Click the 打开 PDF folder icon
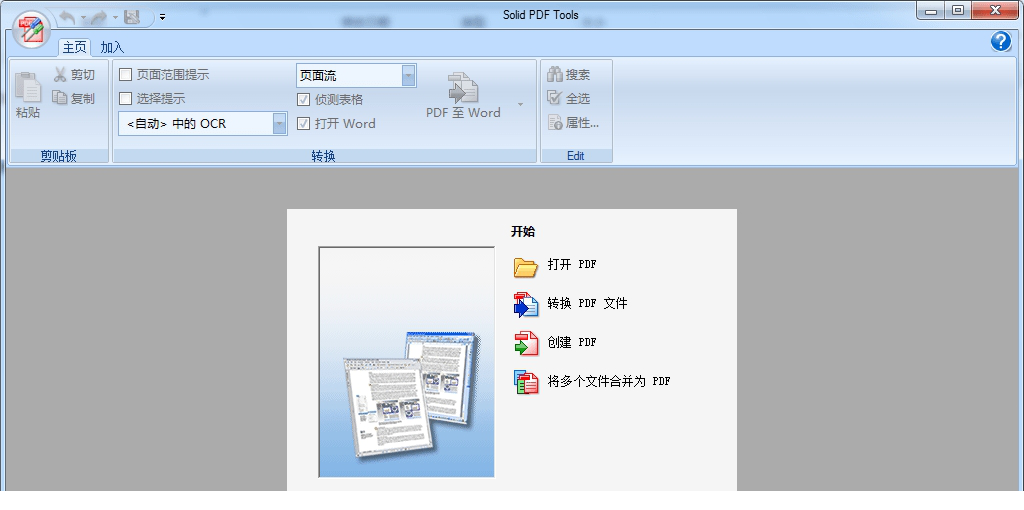The width and height of the screenshot is (1024, 510). pyautogui.click(x=525, y=266)
